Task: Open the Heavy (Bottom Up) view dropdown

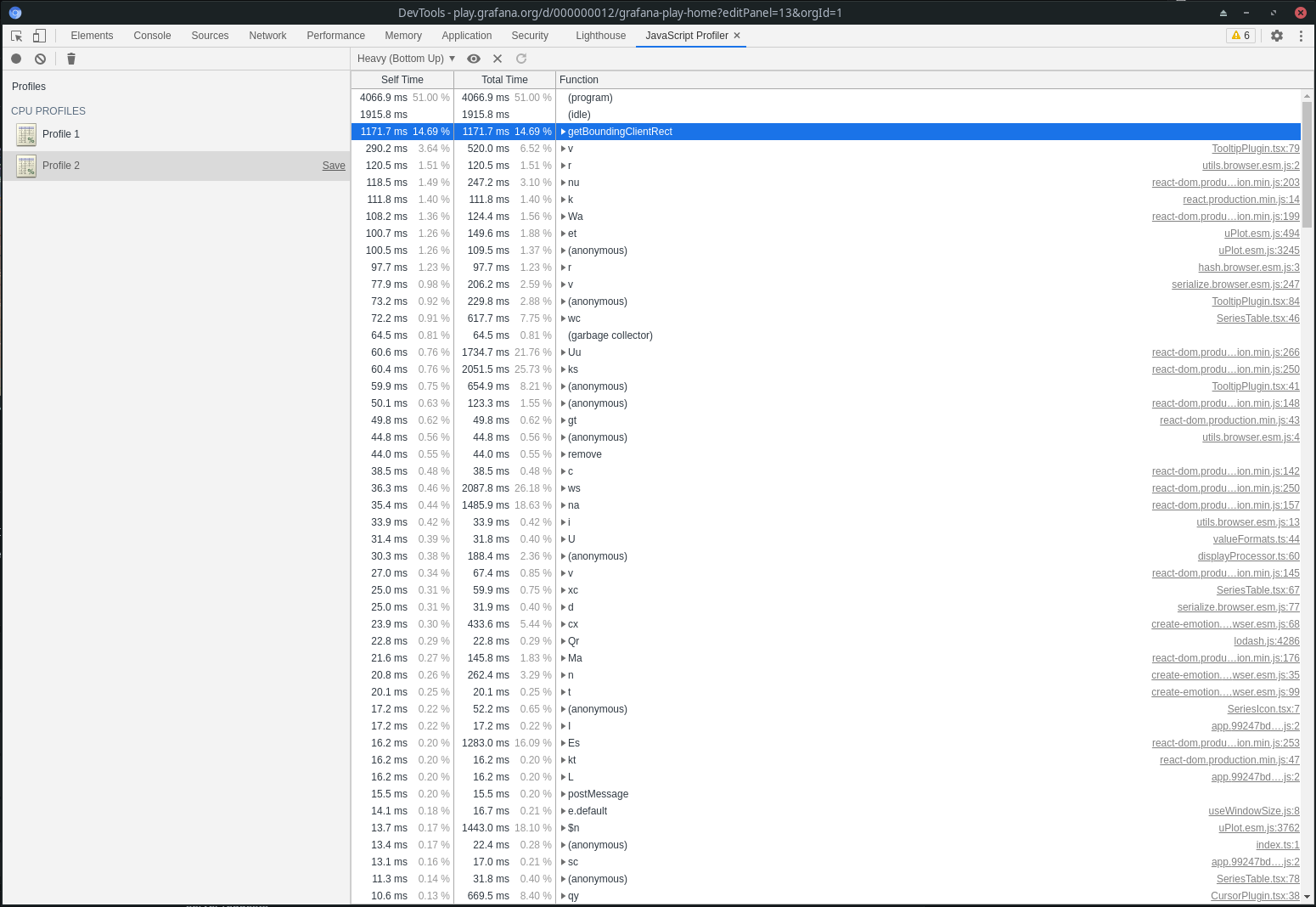Action: [x=406, y=59]
